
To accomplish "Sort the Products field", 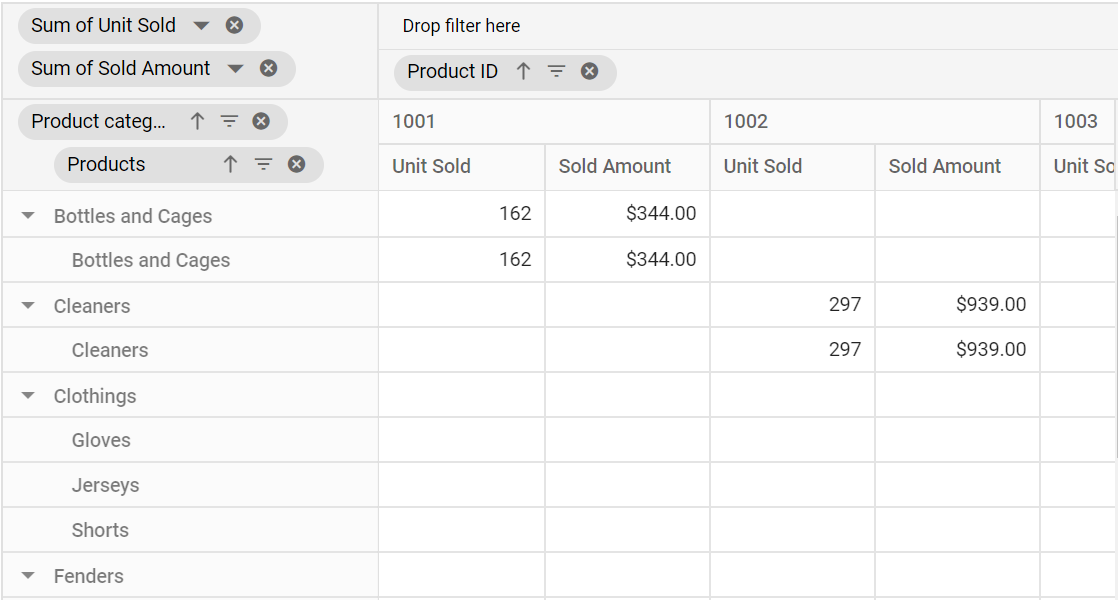I will pos(230,165).
